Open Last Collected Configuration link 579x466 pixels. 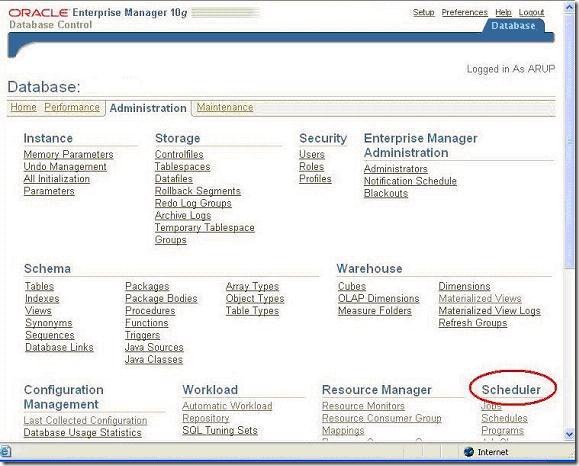click(x=85, y=420)
